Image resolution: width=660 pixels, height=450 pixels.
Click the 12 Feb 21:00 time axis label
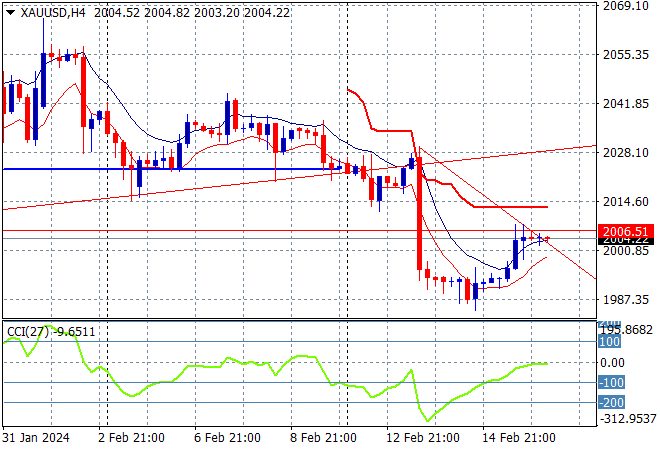tap(423, 438)
